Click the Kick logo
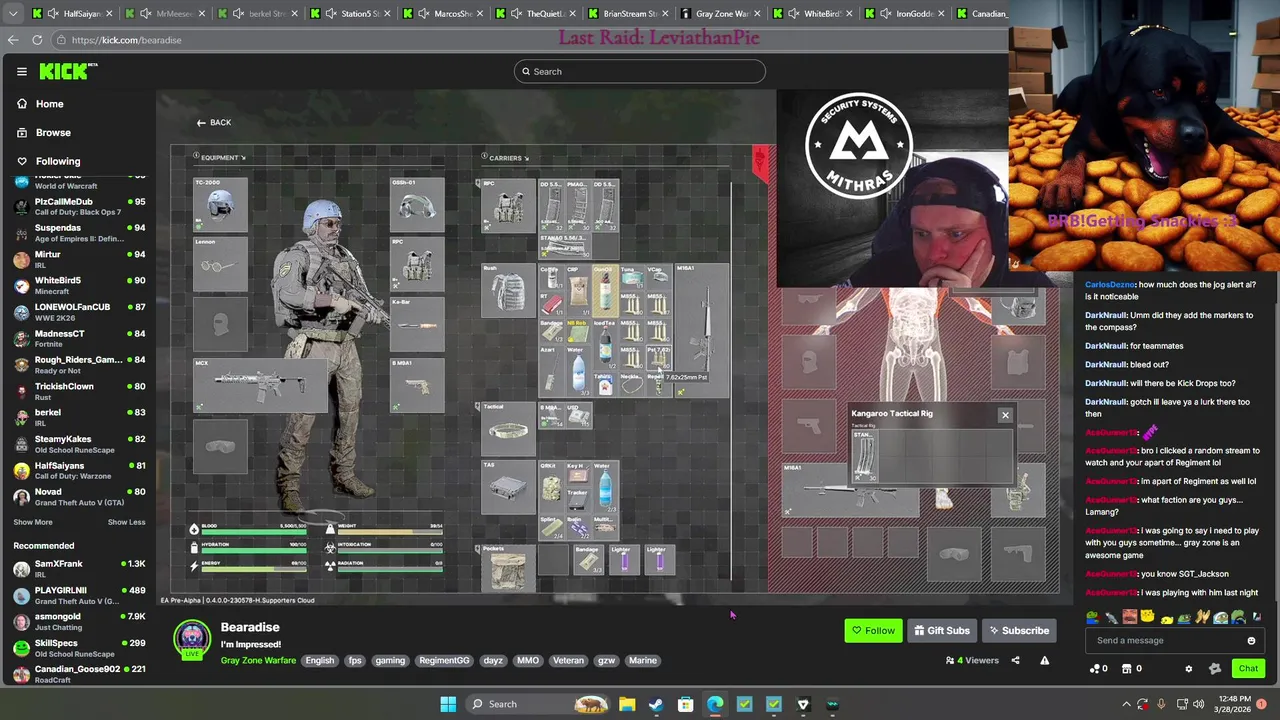Image resolution: width=1280 pixels, height=720 pixels. [x=68, y=71]
